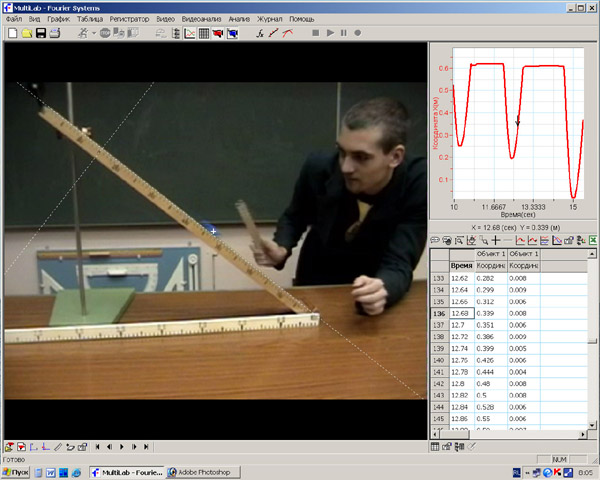This screenshot has width=600, height=480.
Task: Click the table properties icon below the data table
Action: click(447, 446)
